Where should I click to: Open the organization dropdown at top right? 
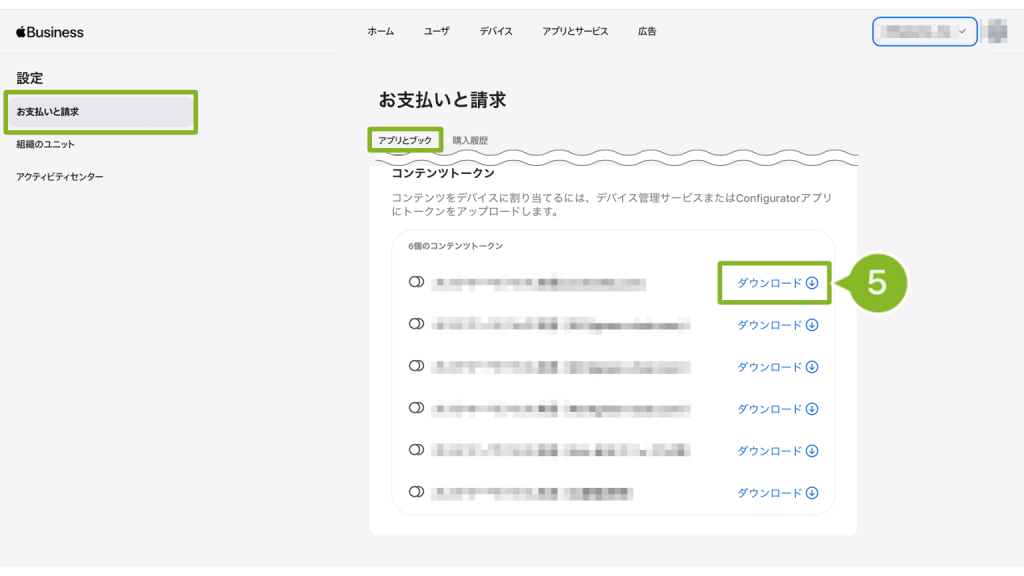click(925, 32)
